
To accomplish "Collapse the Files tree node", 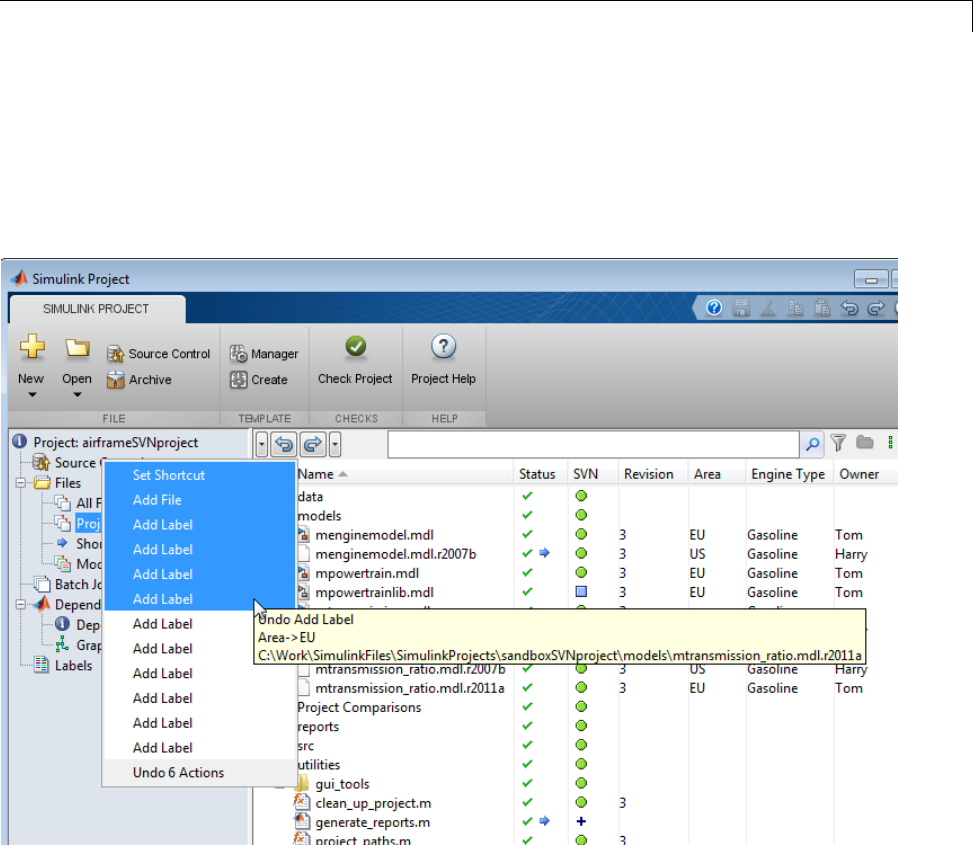I will coord(20,483).
